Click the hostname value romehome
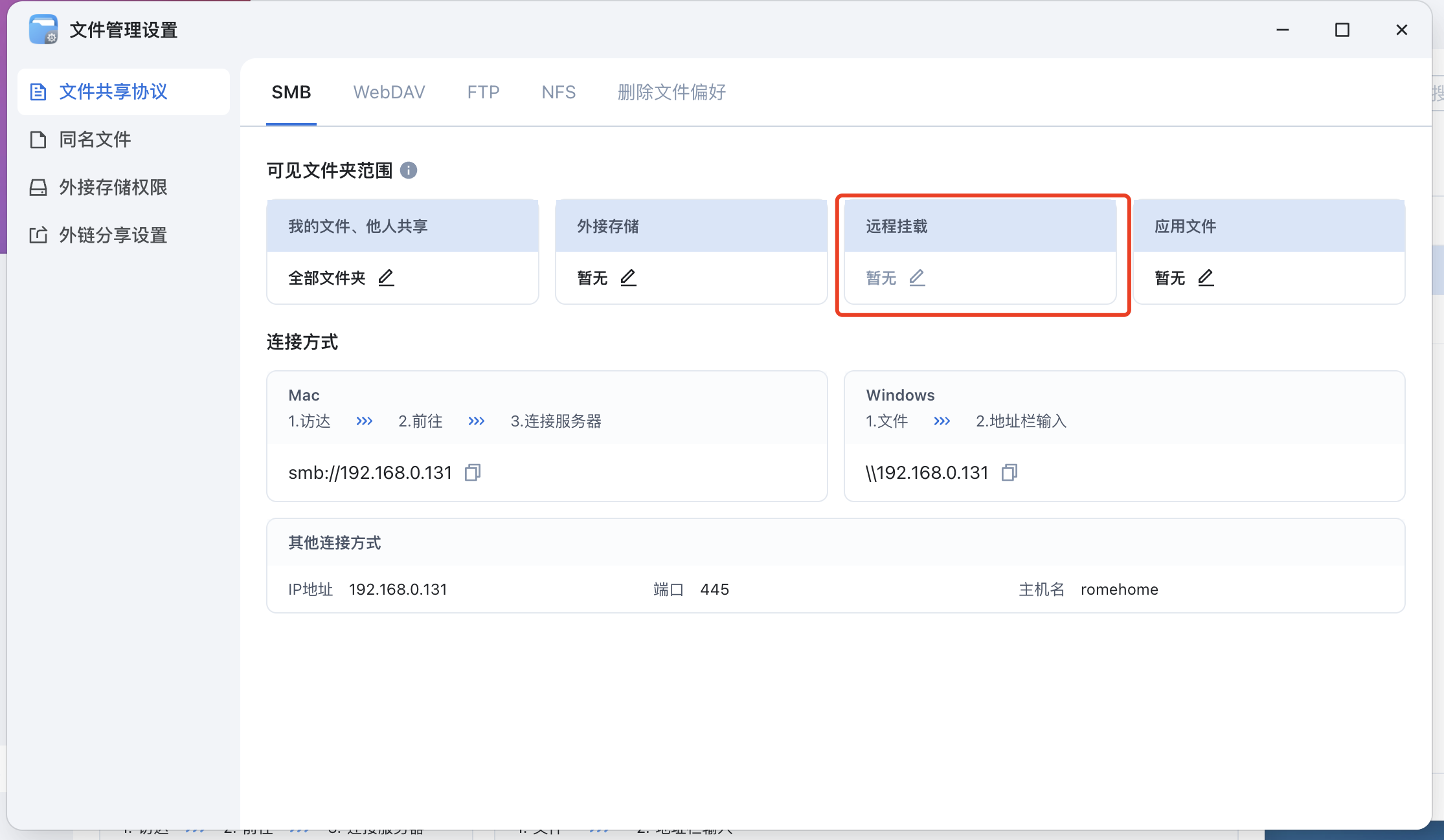1444x840 pixels. pos(1119,590)
